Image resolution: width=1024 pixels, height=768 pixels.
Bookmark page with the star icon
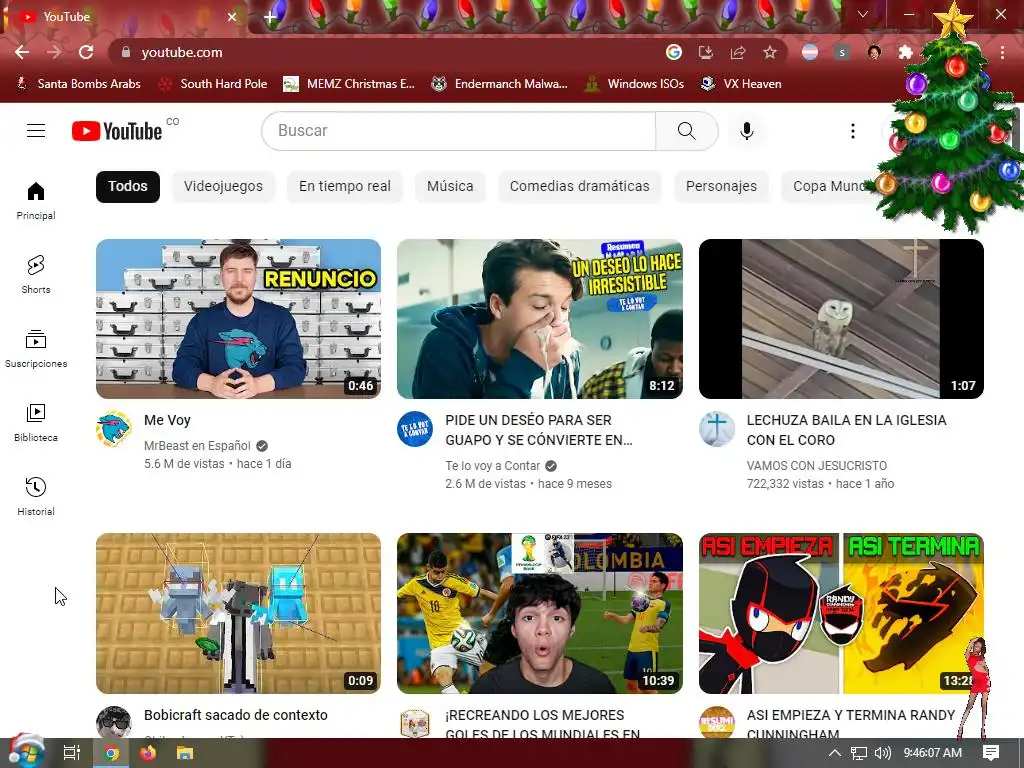[x=770, y=52]
